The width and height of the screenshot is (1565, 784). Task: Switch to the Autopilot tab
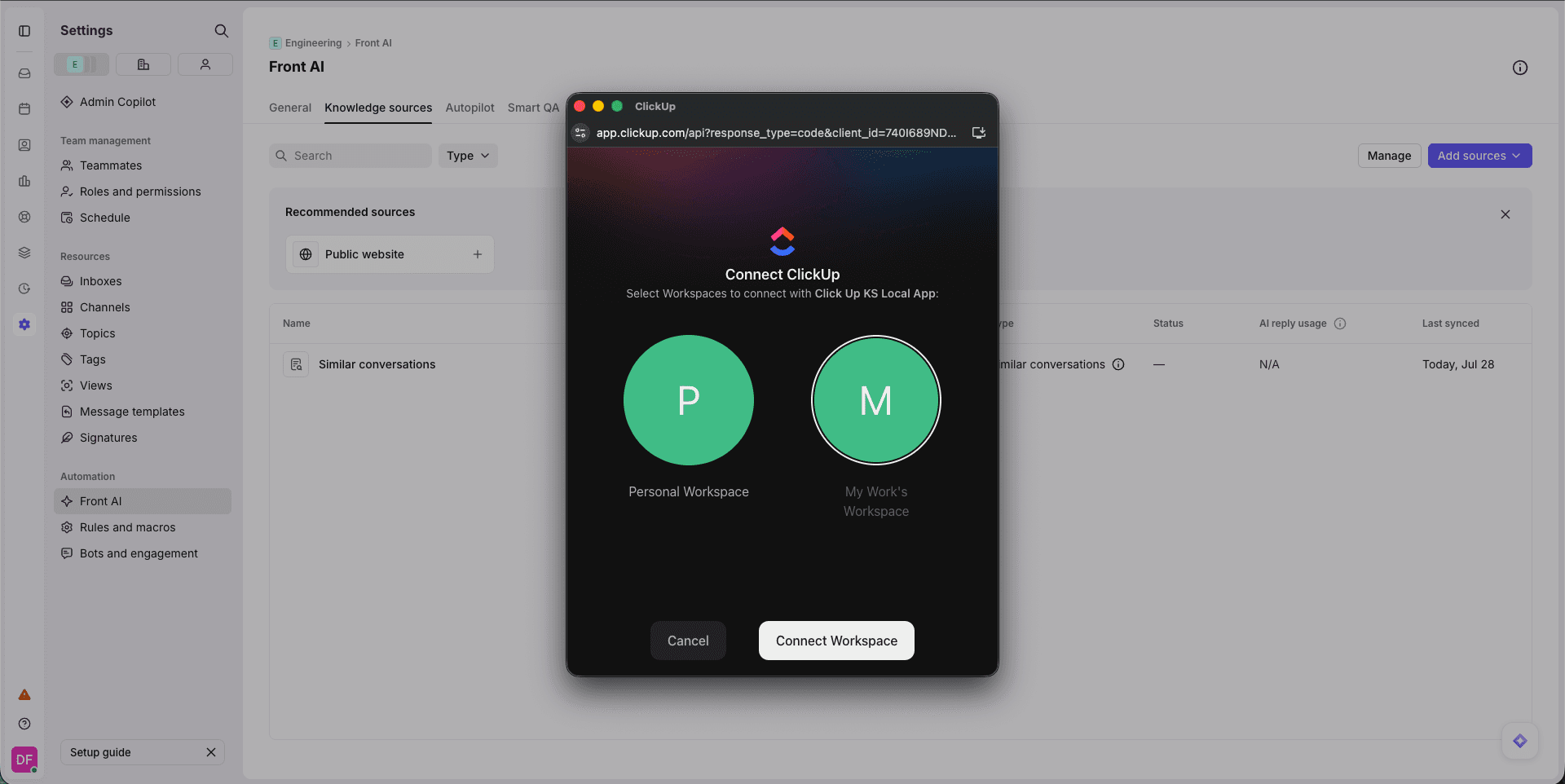(x=469, y=108)
